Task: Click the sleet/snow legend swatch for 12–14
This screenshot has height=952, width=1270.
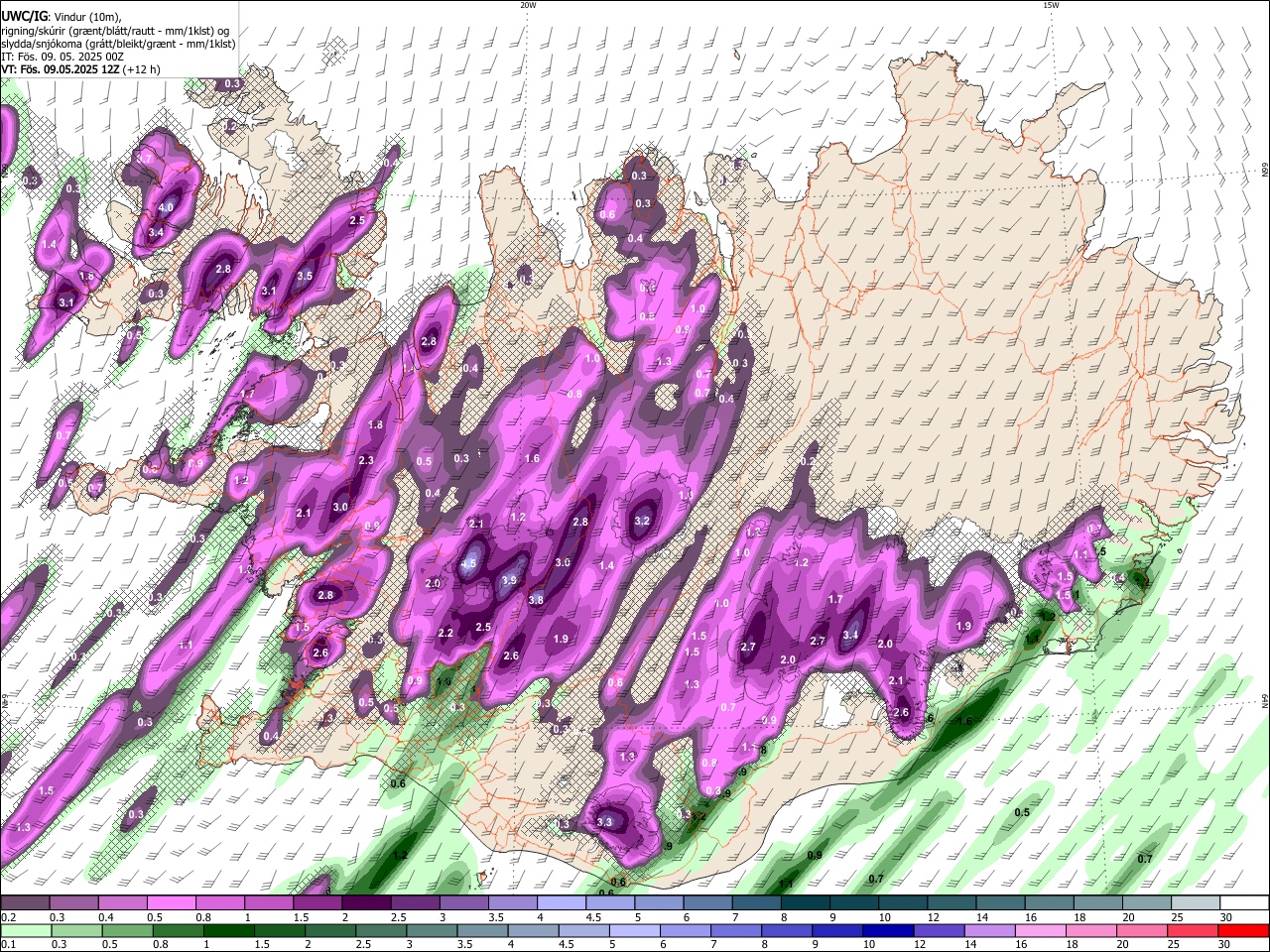Action: point(952,903)
